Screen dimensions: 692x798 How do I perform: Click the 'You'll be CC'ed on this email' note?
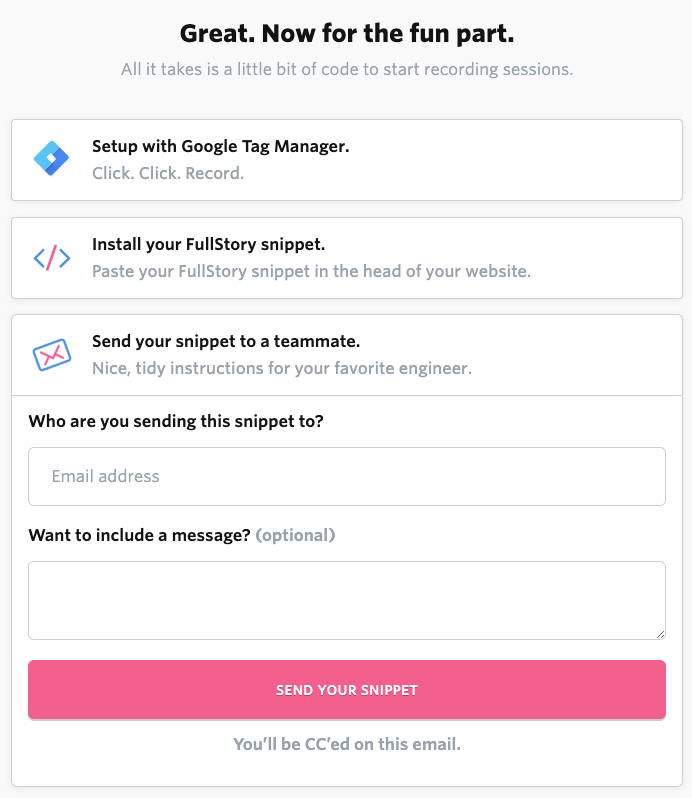click(347, 744)
